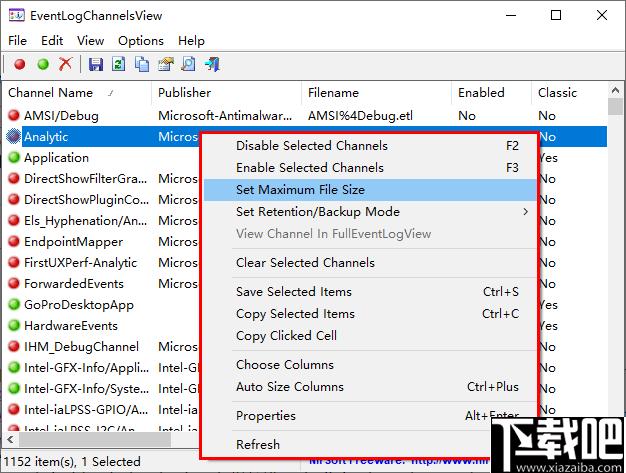Choose Disable Selected Channels from context menu
The height and width of the screenshot is (473, 626).
point(370,146)
